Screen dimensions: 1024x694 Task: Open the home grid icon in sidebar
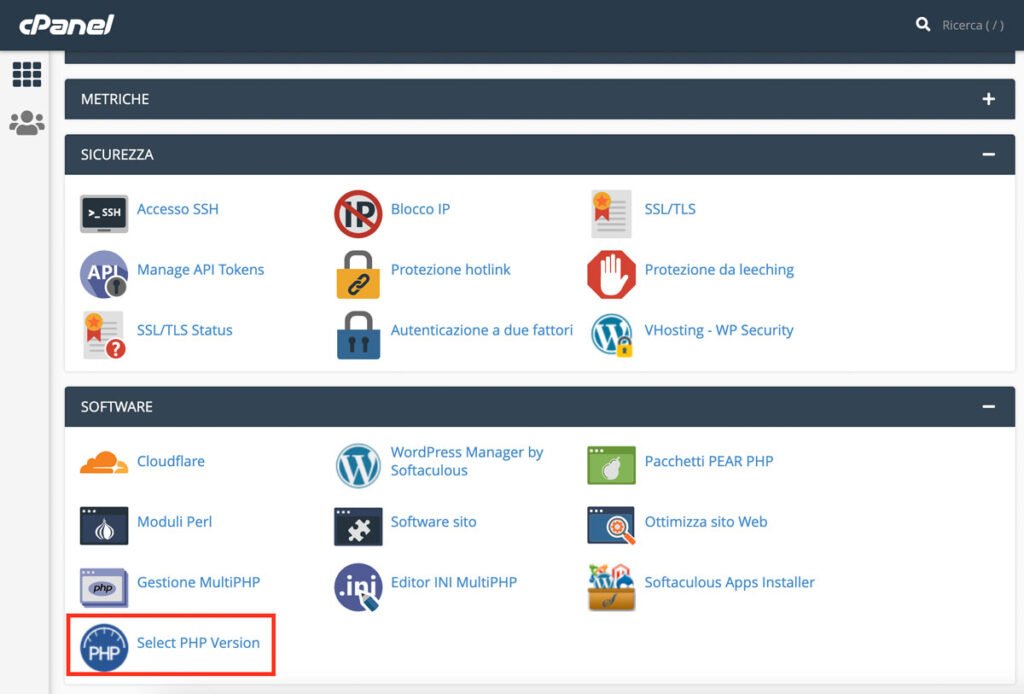click(x=27, y=74)
